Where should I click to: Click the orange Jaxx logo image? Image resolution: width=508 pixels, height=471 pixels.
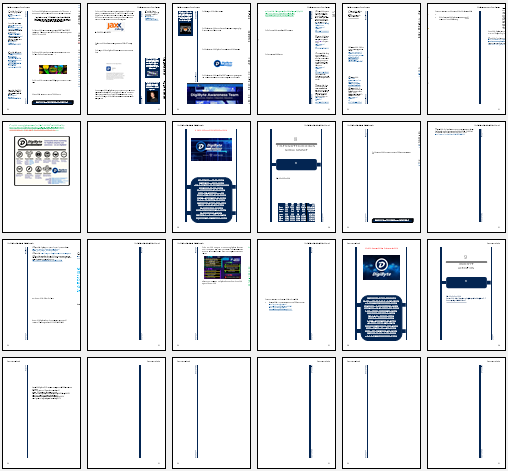point(115,26)
